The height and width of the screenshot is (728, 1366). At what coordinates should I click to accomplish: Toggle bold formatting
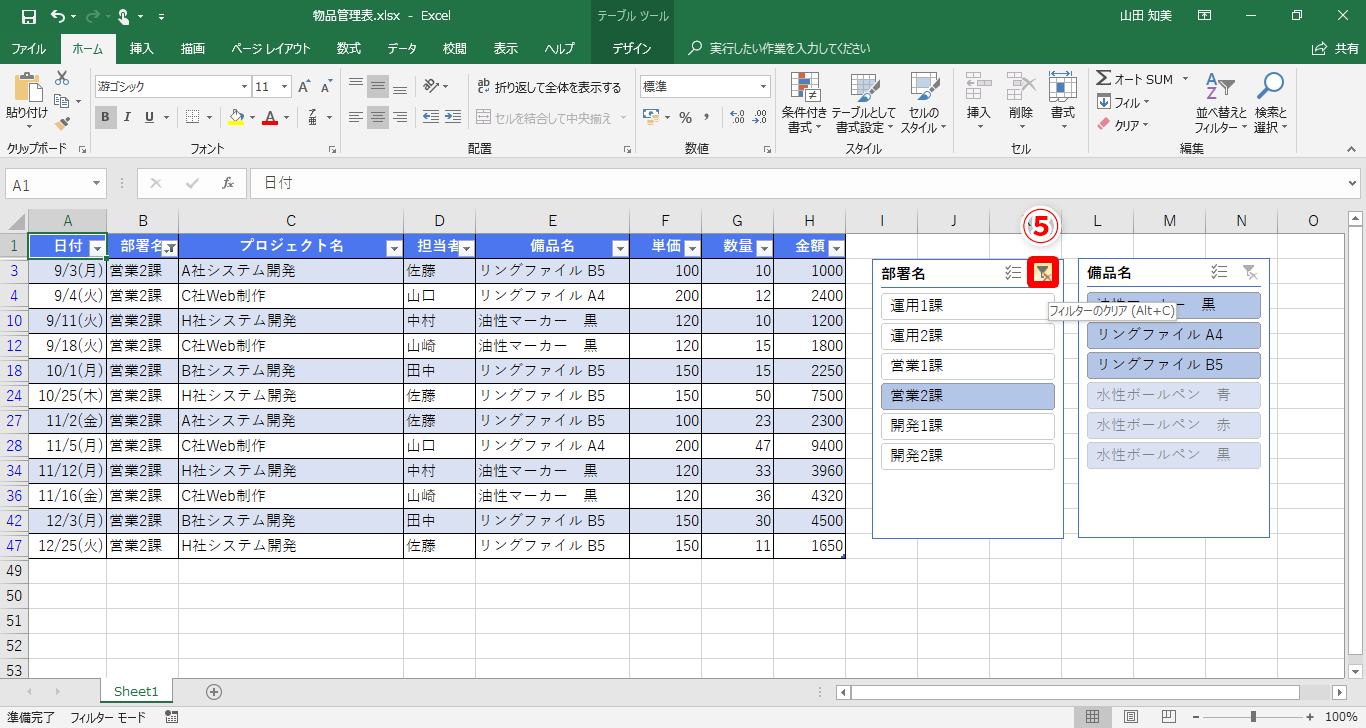pos(106,117)
